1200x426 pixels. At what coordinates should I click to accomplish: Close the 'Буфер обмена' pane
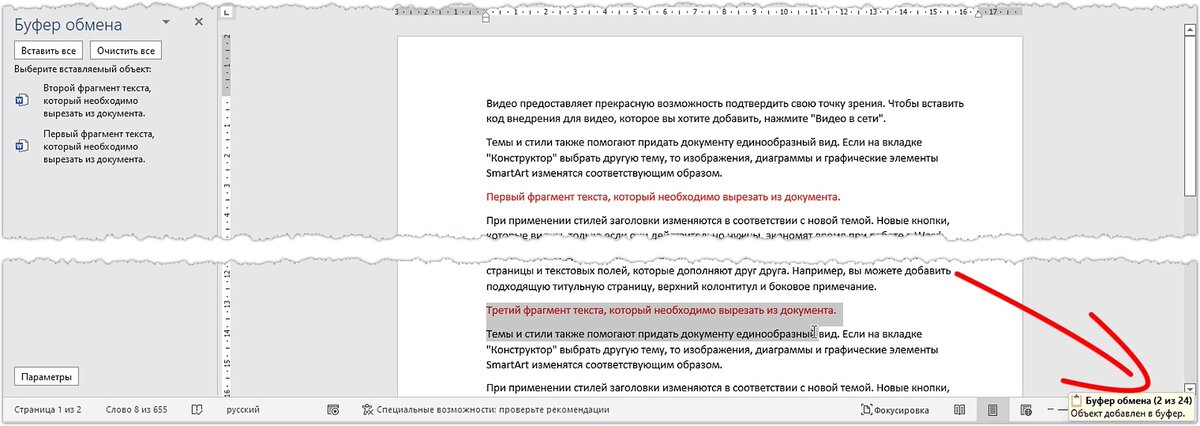198,21
